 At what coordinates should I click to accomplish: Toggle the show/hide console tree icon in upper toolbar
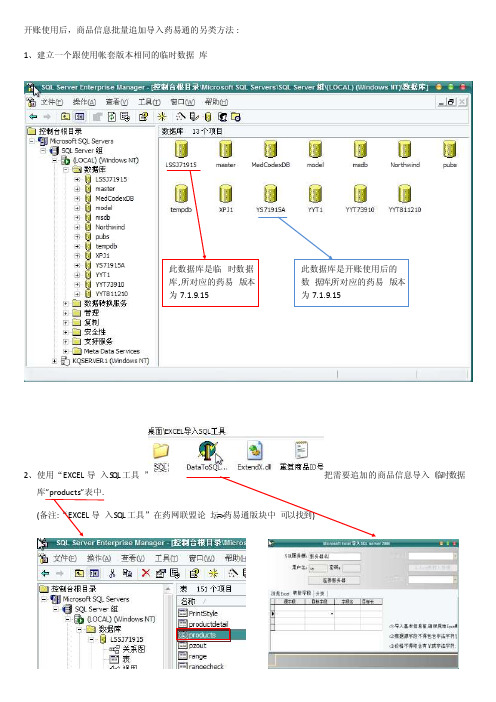80,117
